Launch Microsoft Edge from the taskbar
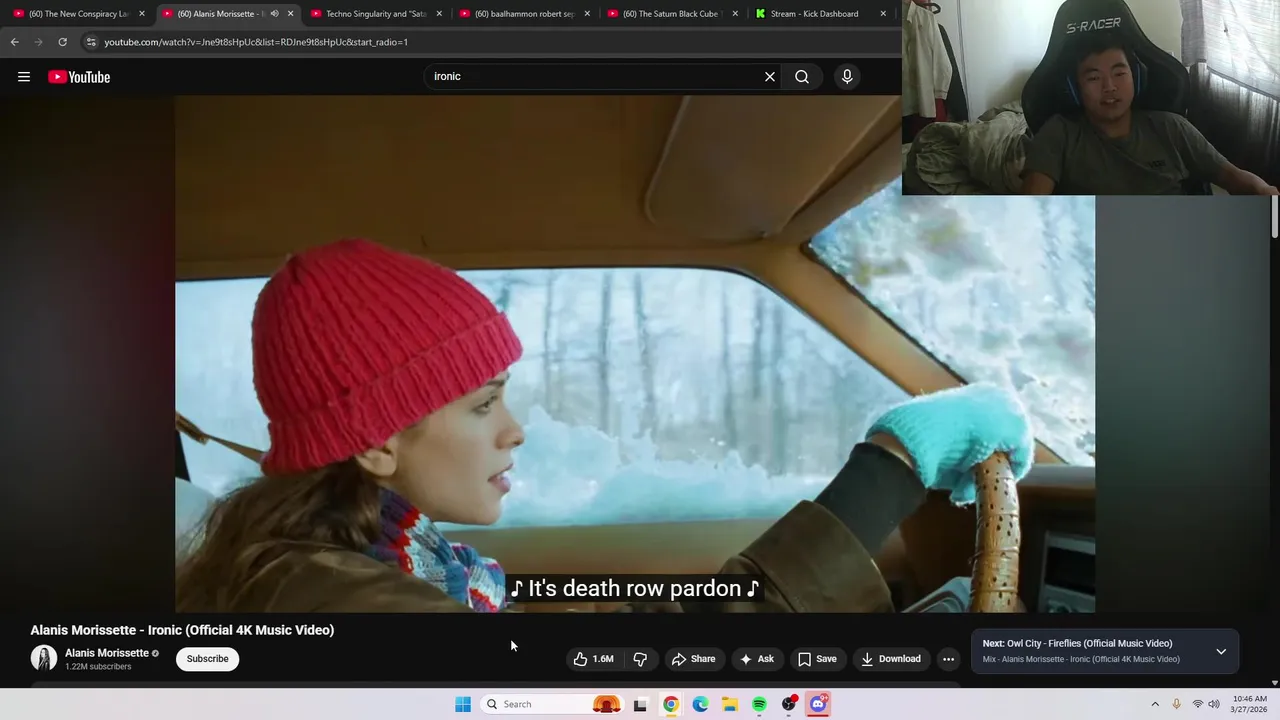 701,704
